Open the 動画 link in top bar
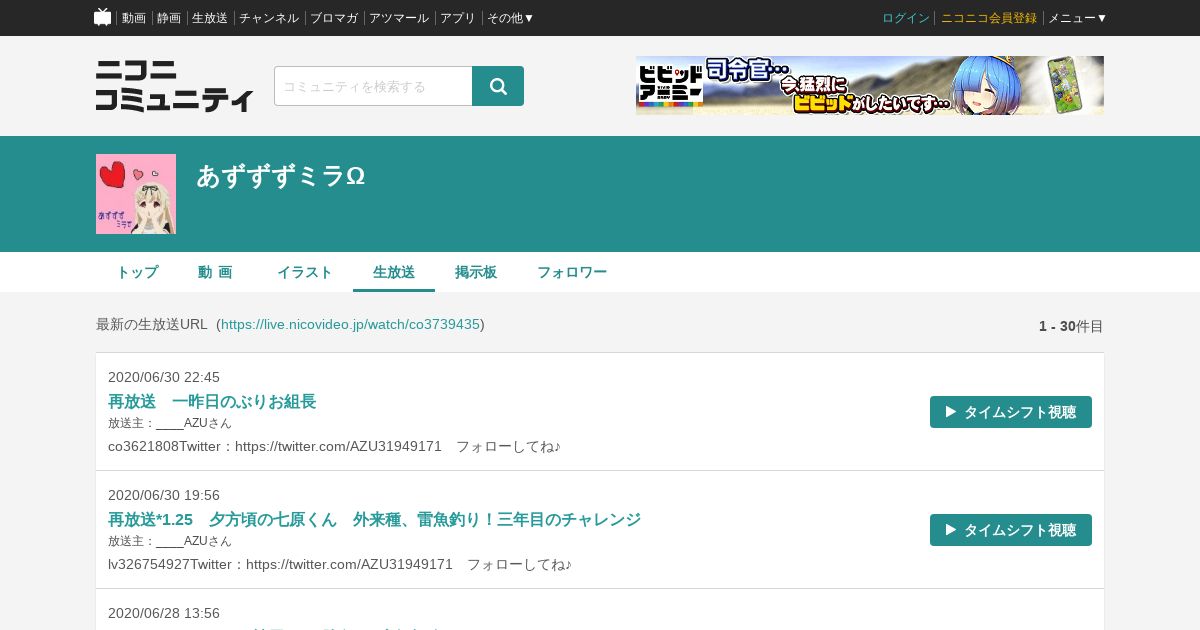The width and height of the screenshot is (1200, 630). pos(134,18)
